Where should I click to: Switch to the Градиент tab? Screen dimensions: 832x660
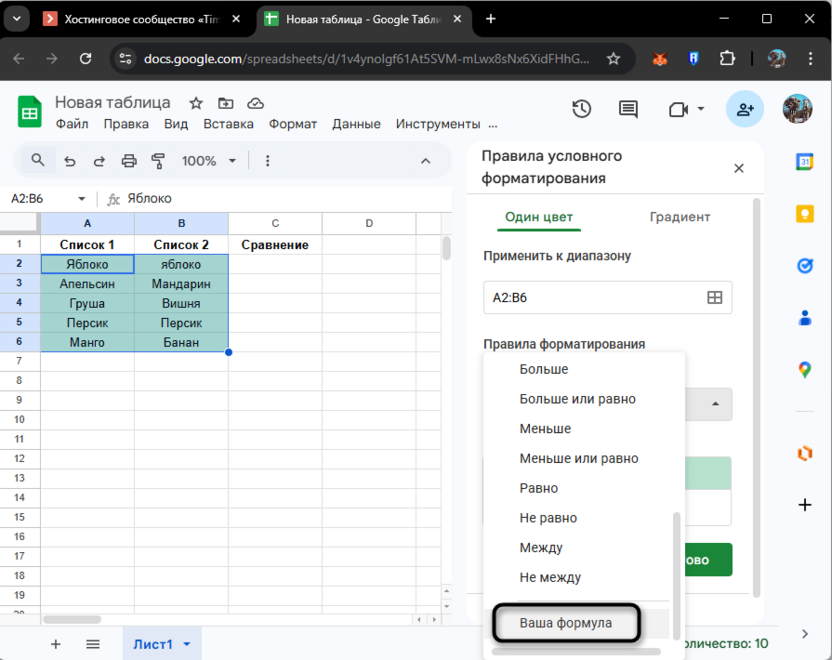pos(680,216)
